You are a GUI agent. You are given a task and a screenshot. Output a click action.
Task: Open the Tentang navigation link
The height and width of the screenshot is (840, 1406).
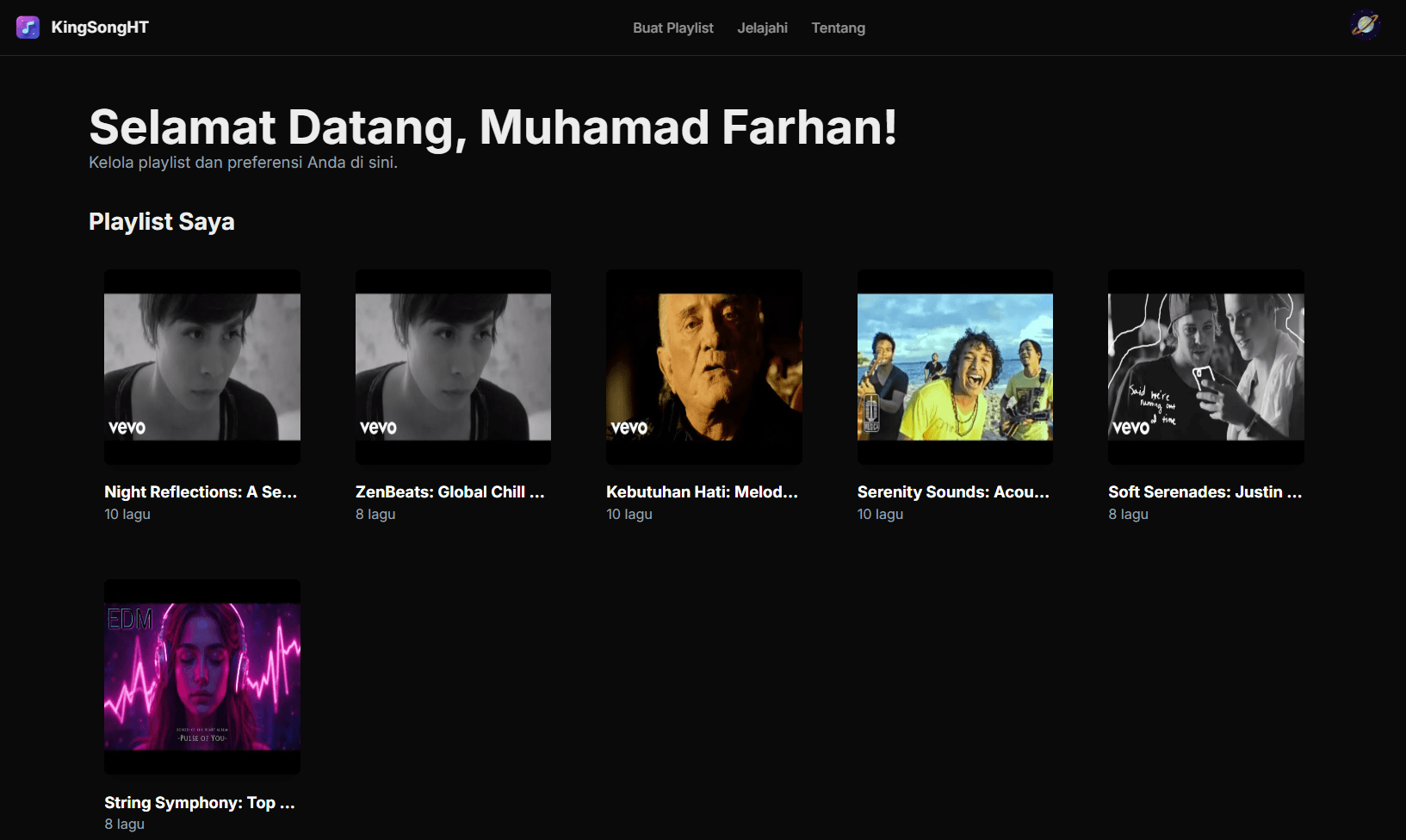(838, 28)
